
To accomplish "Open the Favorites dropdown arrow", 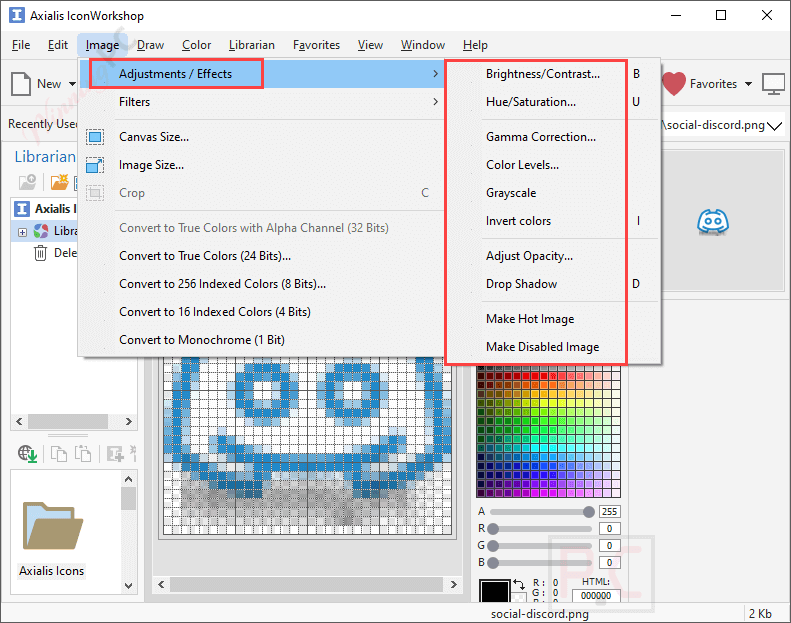I will pyautogui.click(x=748, y=84).
